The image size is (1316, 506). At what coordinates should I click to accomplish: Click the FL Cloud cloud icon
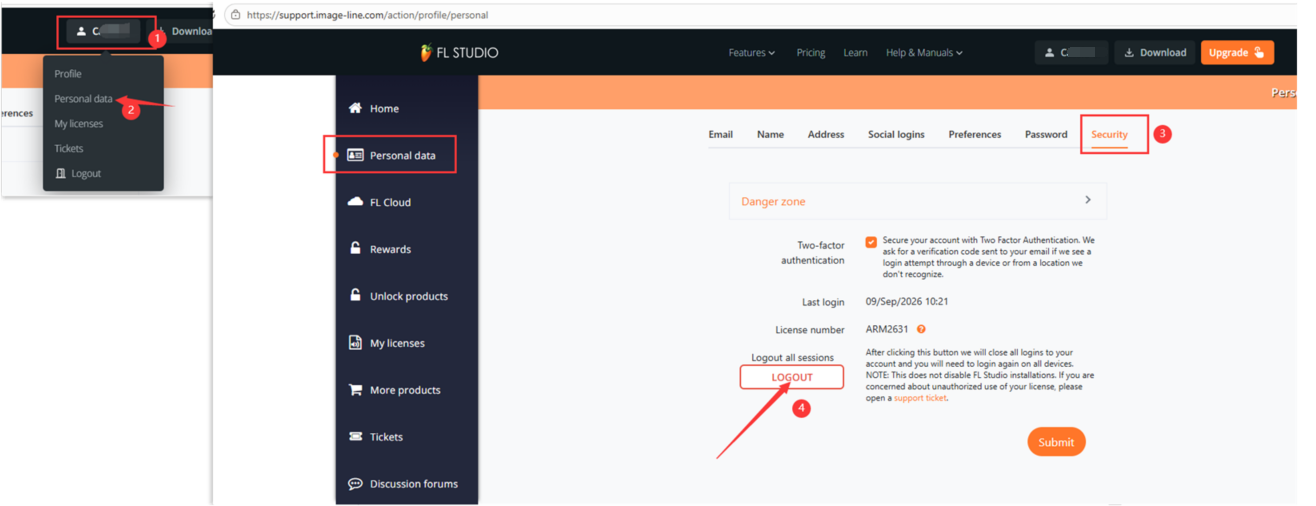click(x=355, y=202)
